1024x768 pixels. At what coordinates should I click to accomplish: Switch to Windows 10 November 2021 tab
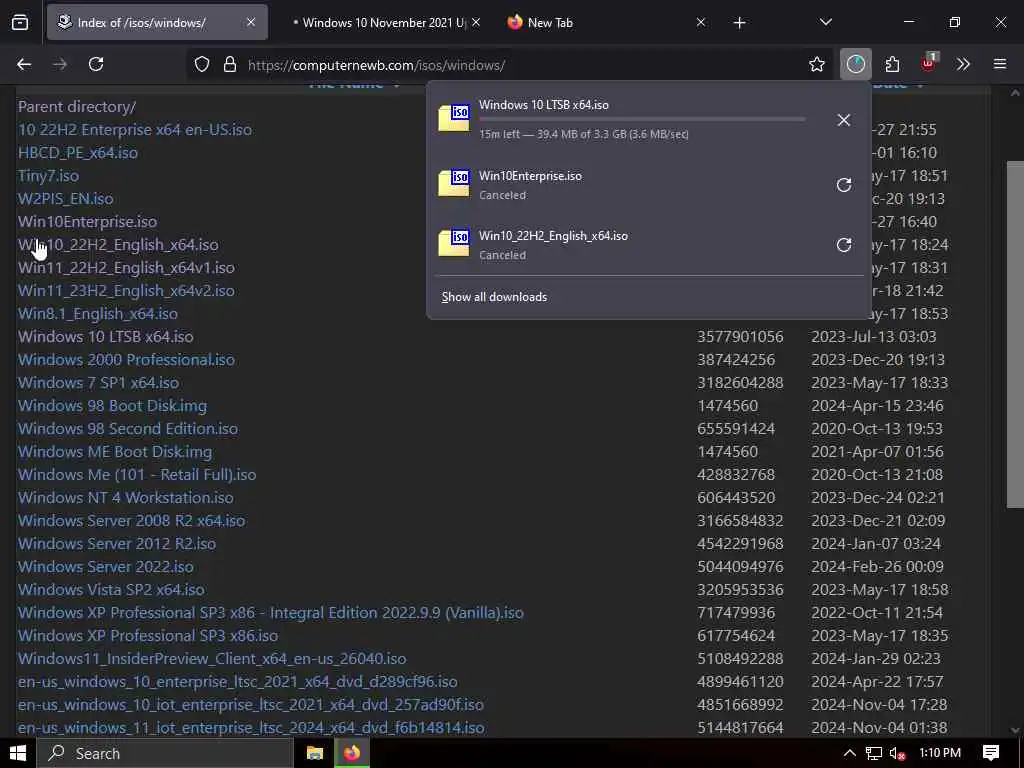(x=385, y=22)
